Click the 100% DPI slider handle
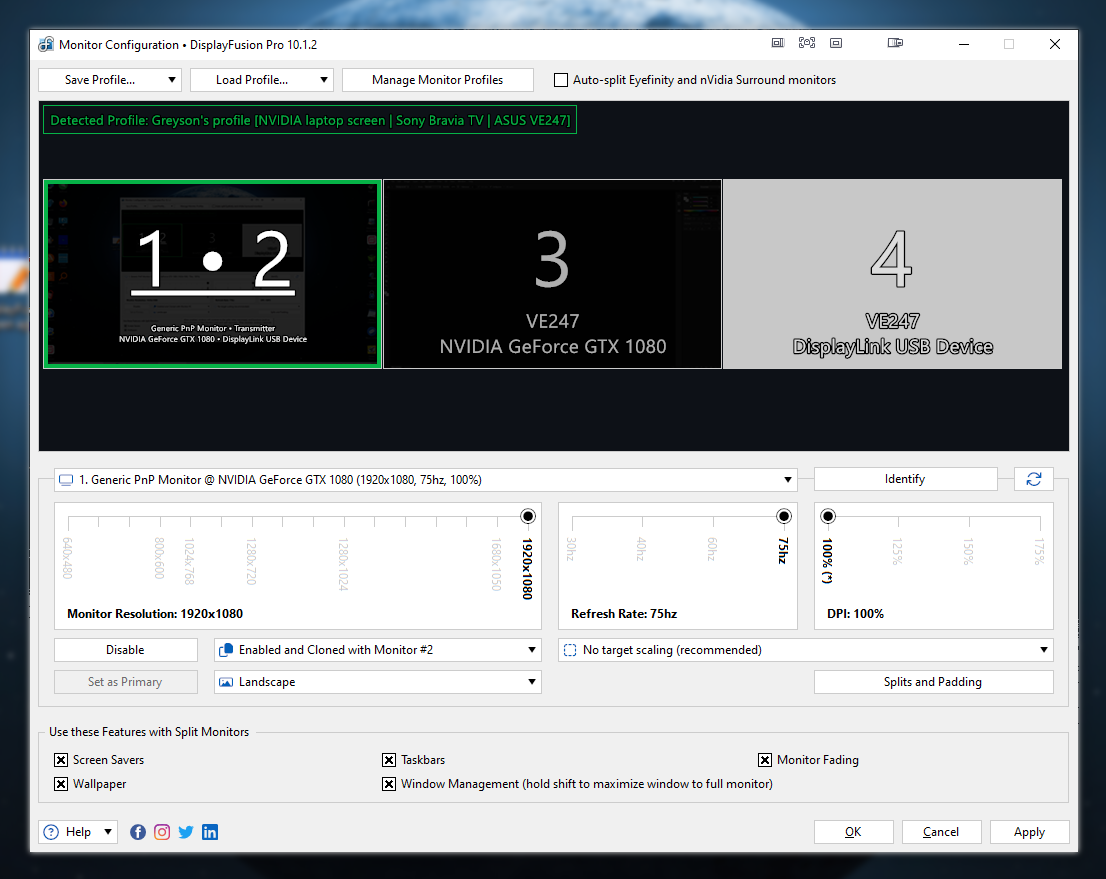Viewport: 1106px width, 879px height. coord(828,516)
